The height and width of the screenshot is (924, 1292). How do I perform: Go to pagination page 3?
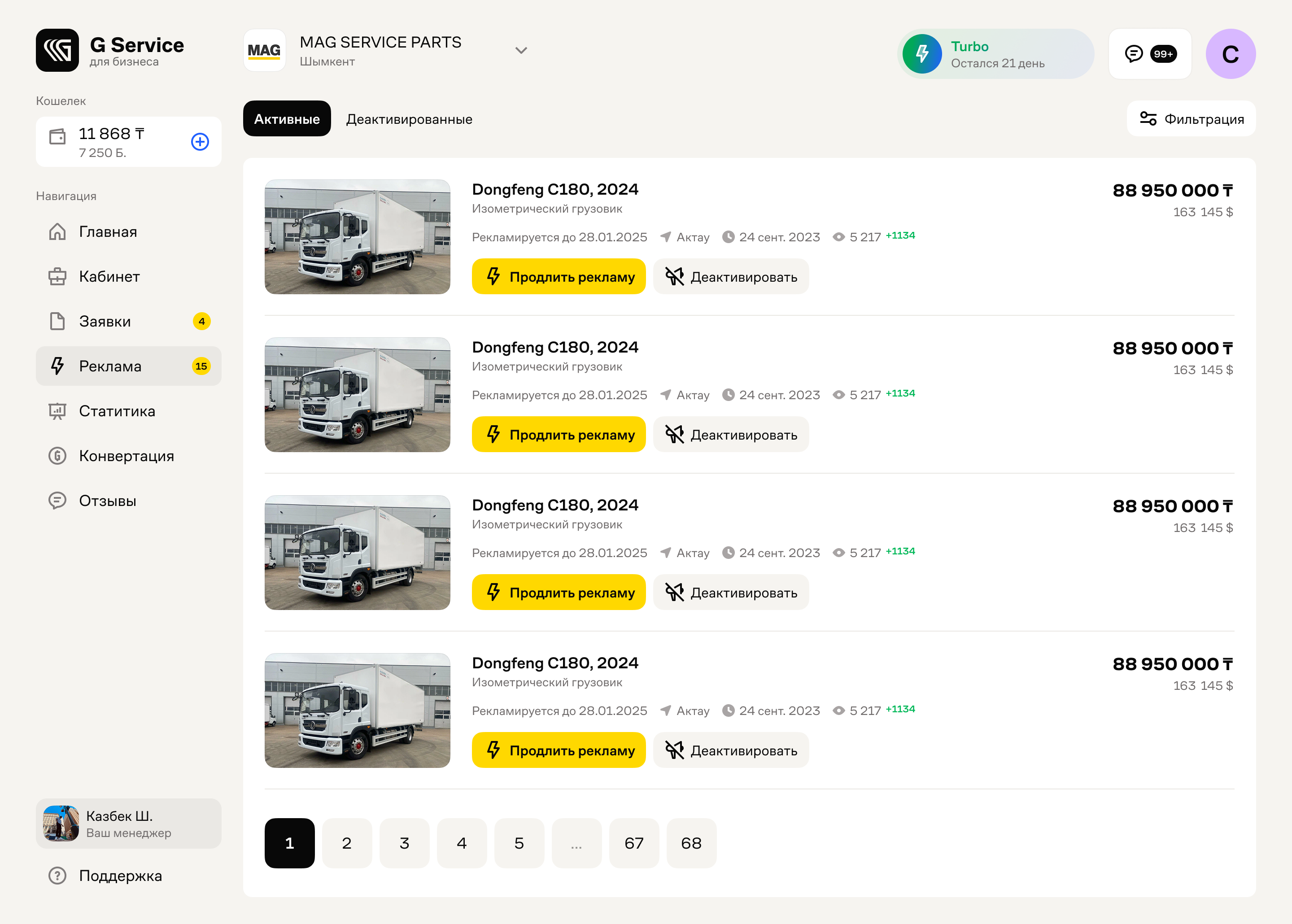coord(405,843)
